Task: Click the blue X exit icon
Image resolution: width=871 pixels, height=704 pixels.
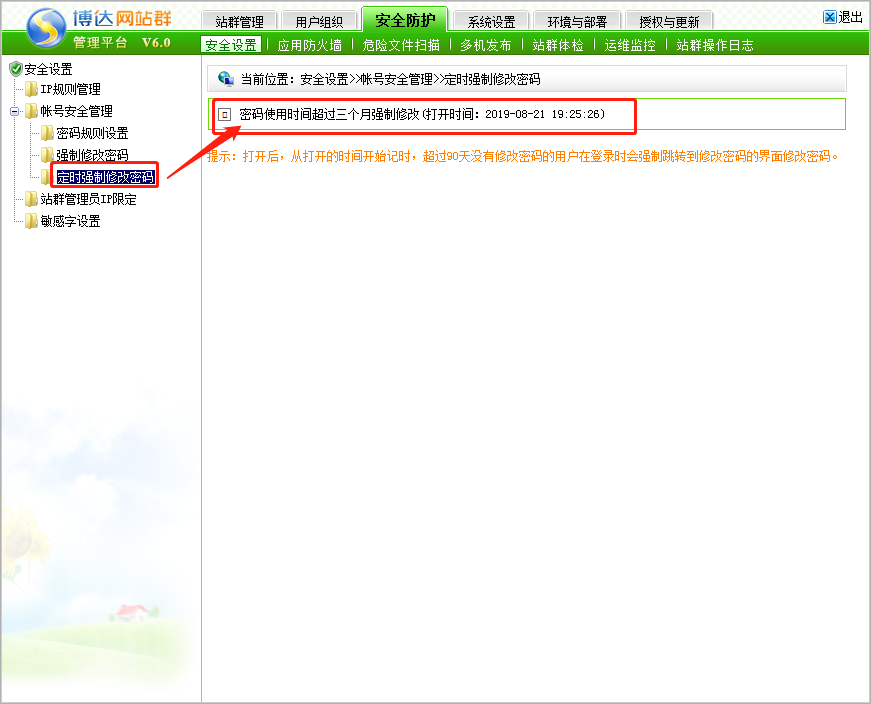Action: 829,17
